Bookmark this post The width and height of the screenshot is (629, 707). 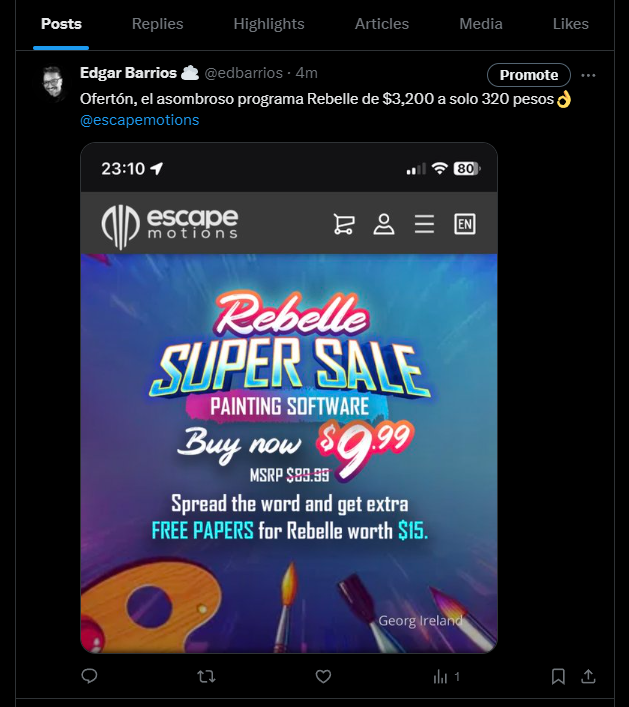[x=558, y=676]
